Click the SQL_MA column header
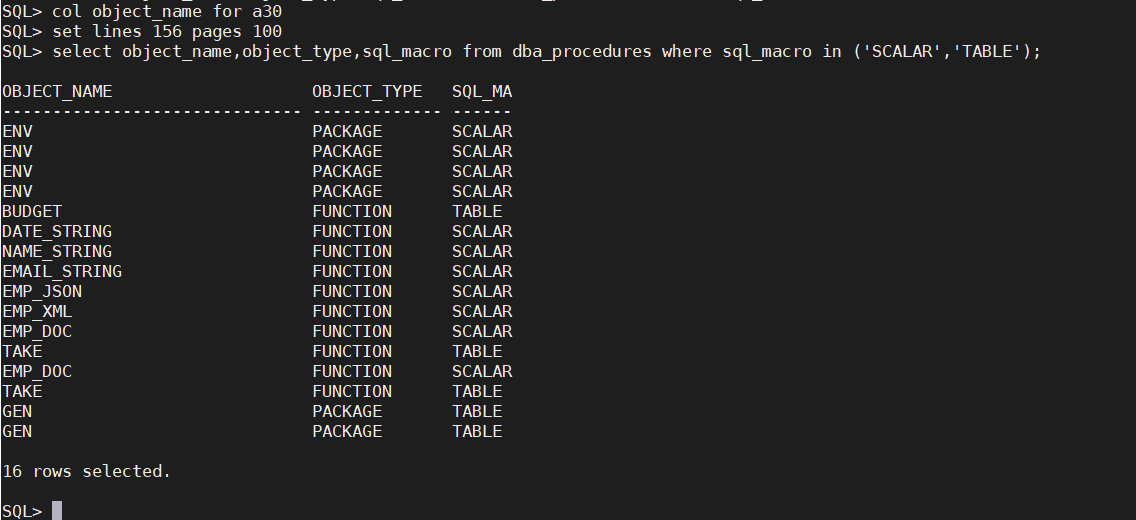The image size is (1136, 520). point(482,92)
